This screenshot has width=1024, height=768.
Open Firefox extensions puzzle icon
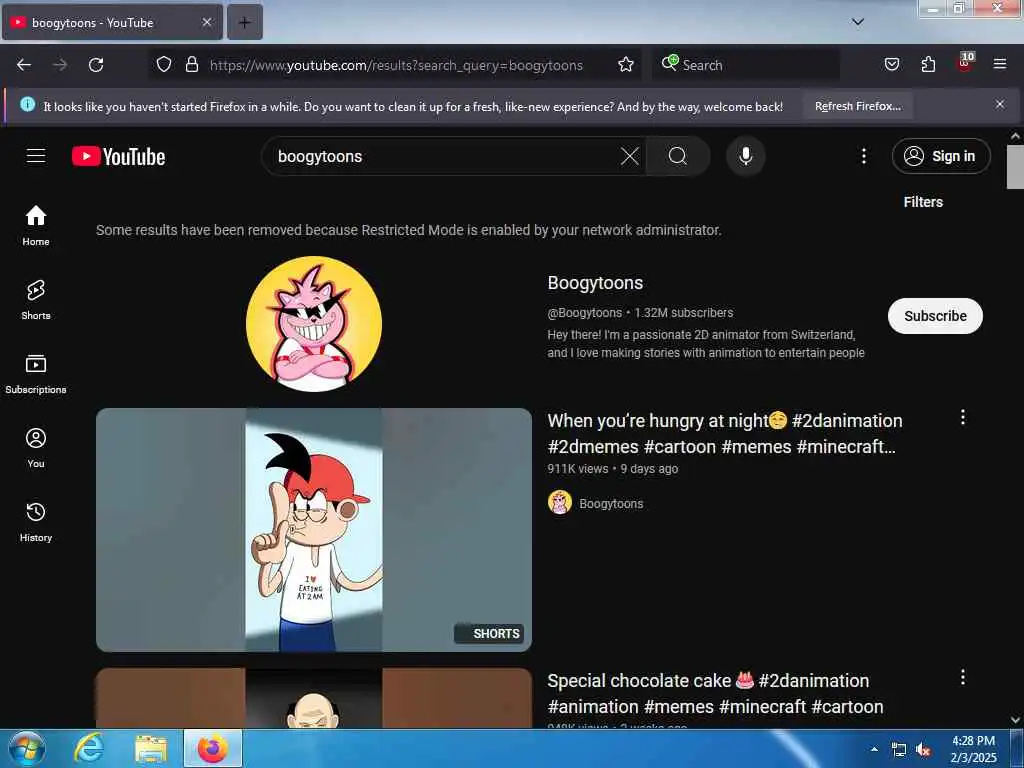tap(928, 64)
